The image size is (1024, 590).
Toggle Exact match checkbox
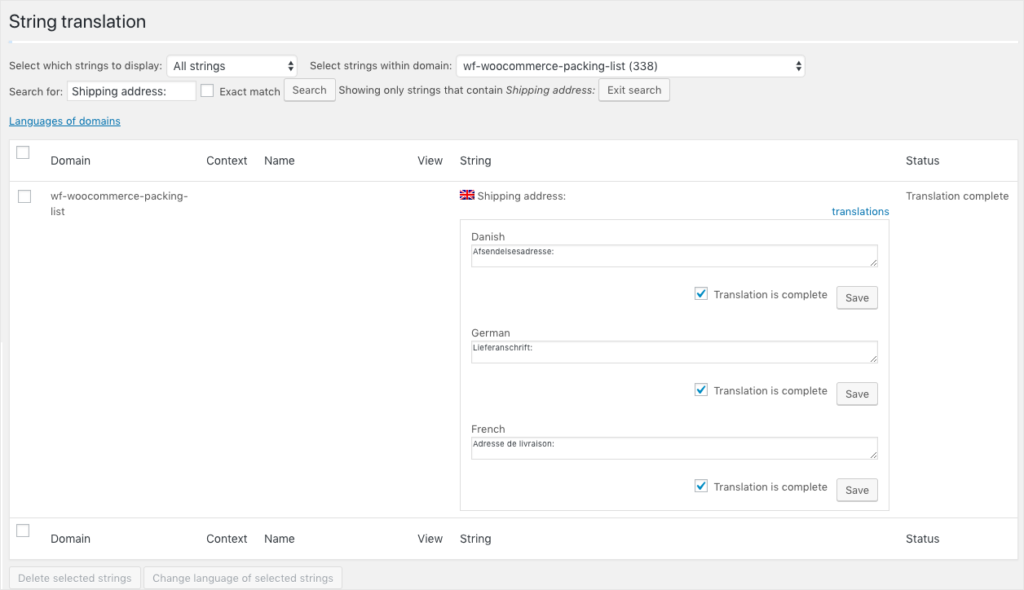coord(208,91)
